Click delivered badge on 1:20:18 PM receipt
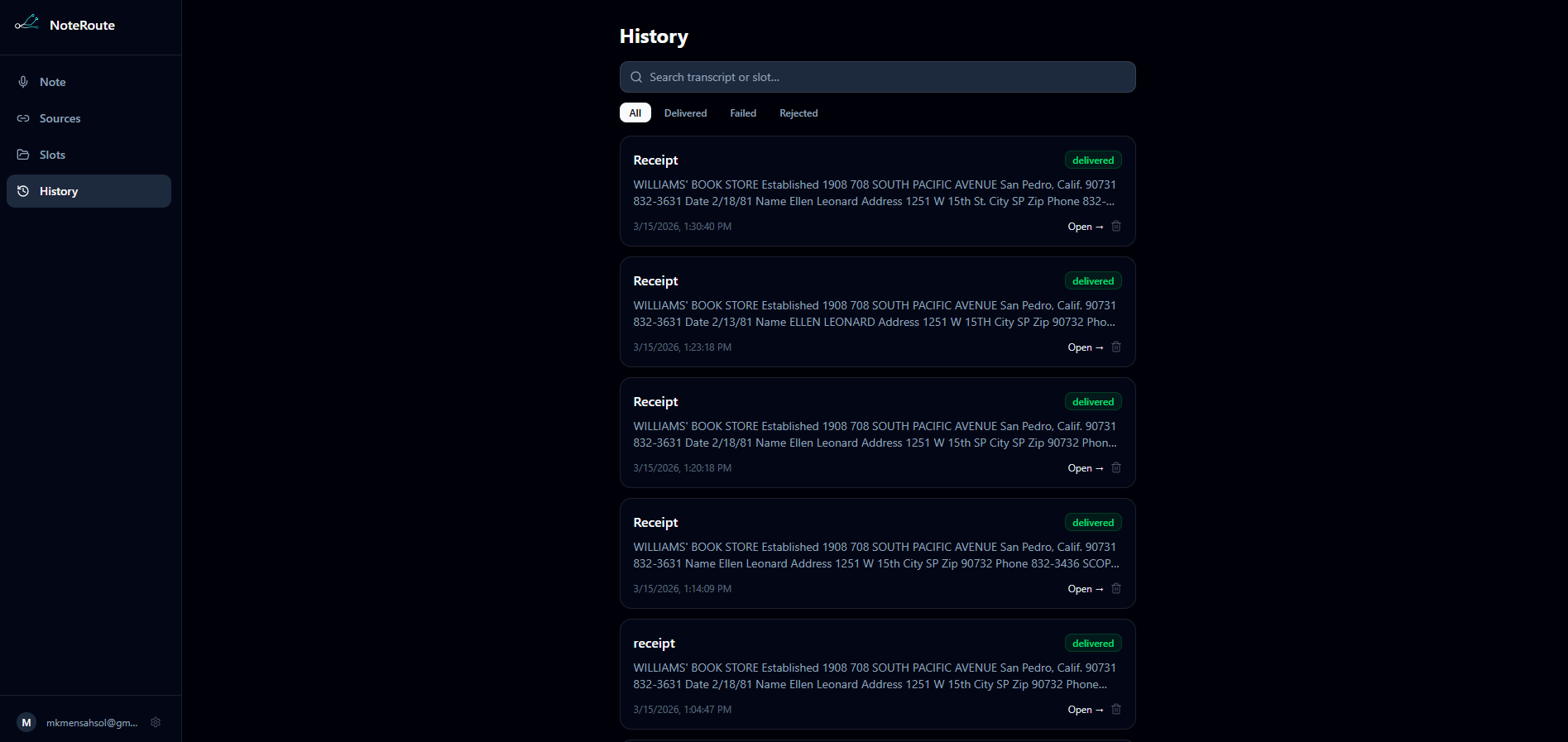 (x=1093, y=402)
